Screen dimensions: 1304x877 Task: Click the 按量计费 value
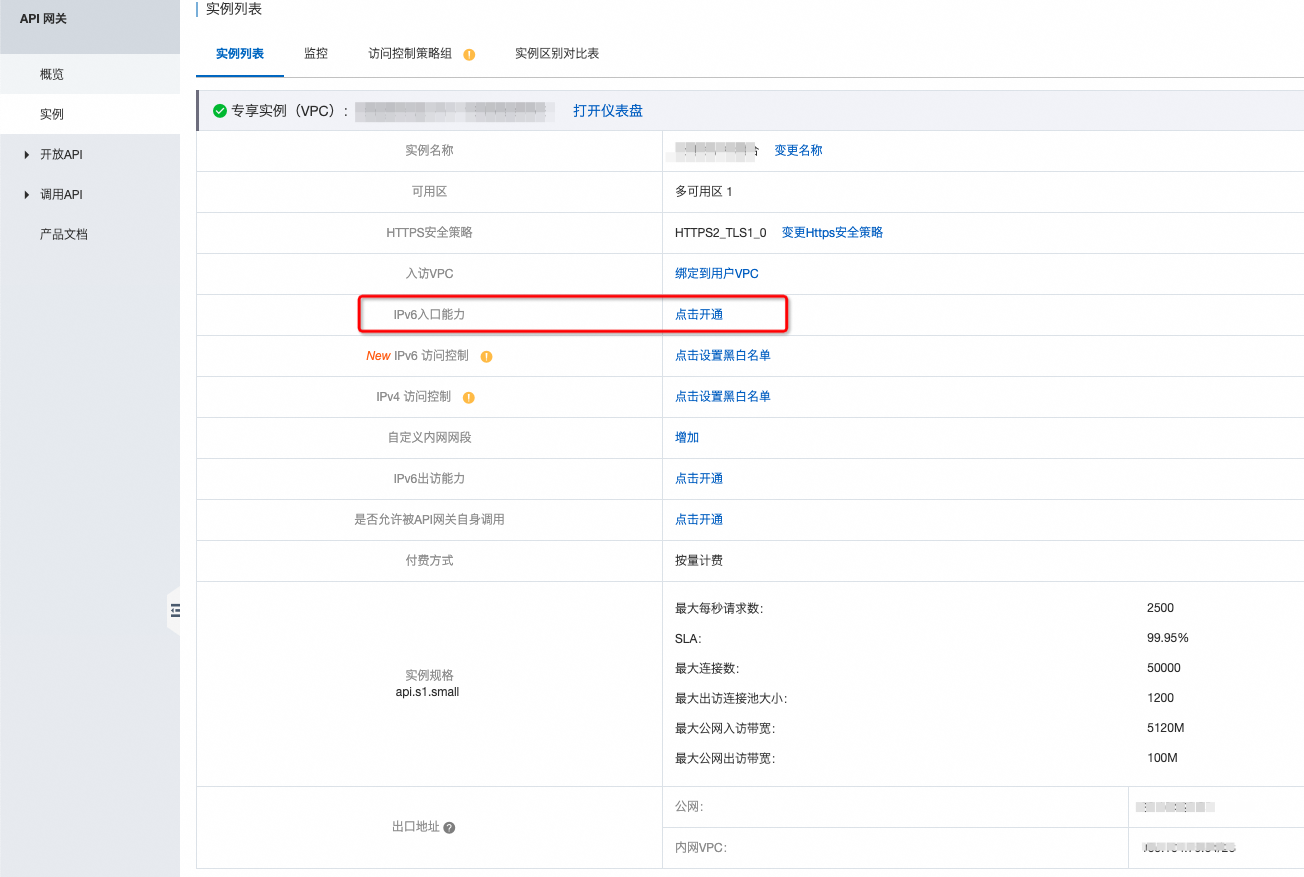point(699,560)
